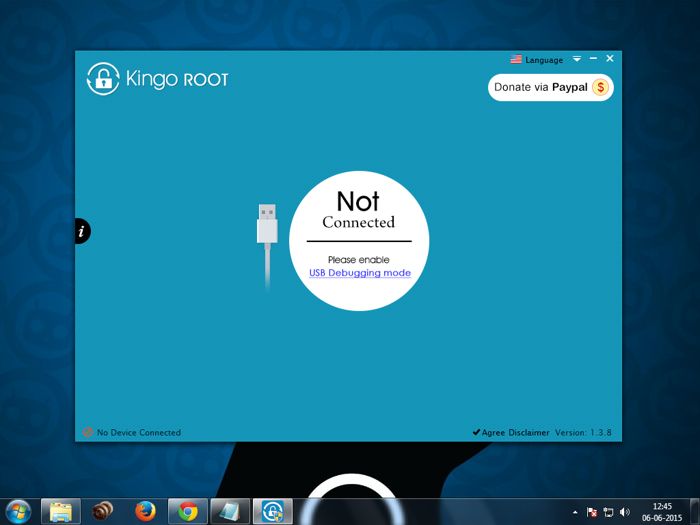Click the Action Center flag icon
The height and width of the screenshot is (525, 700).
tap(592, 512)
